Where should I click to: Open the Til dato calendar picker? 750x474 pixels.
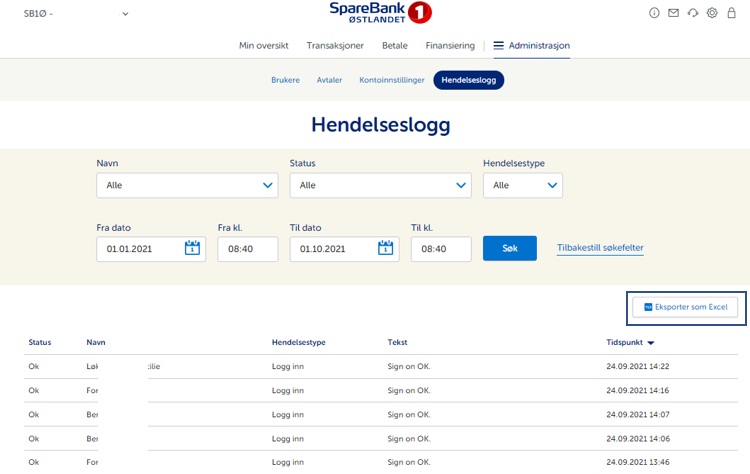(385, 249)
